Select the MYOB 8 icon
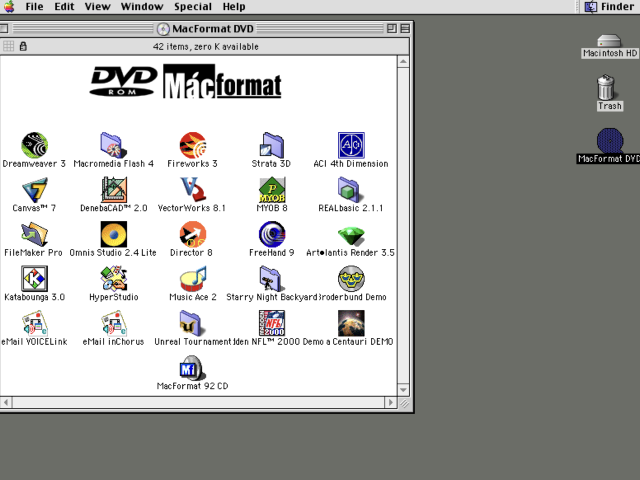 [x=272, y=189]
